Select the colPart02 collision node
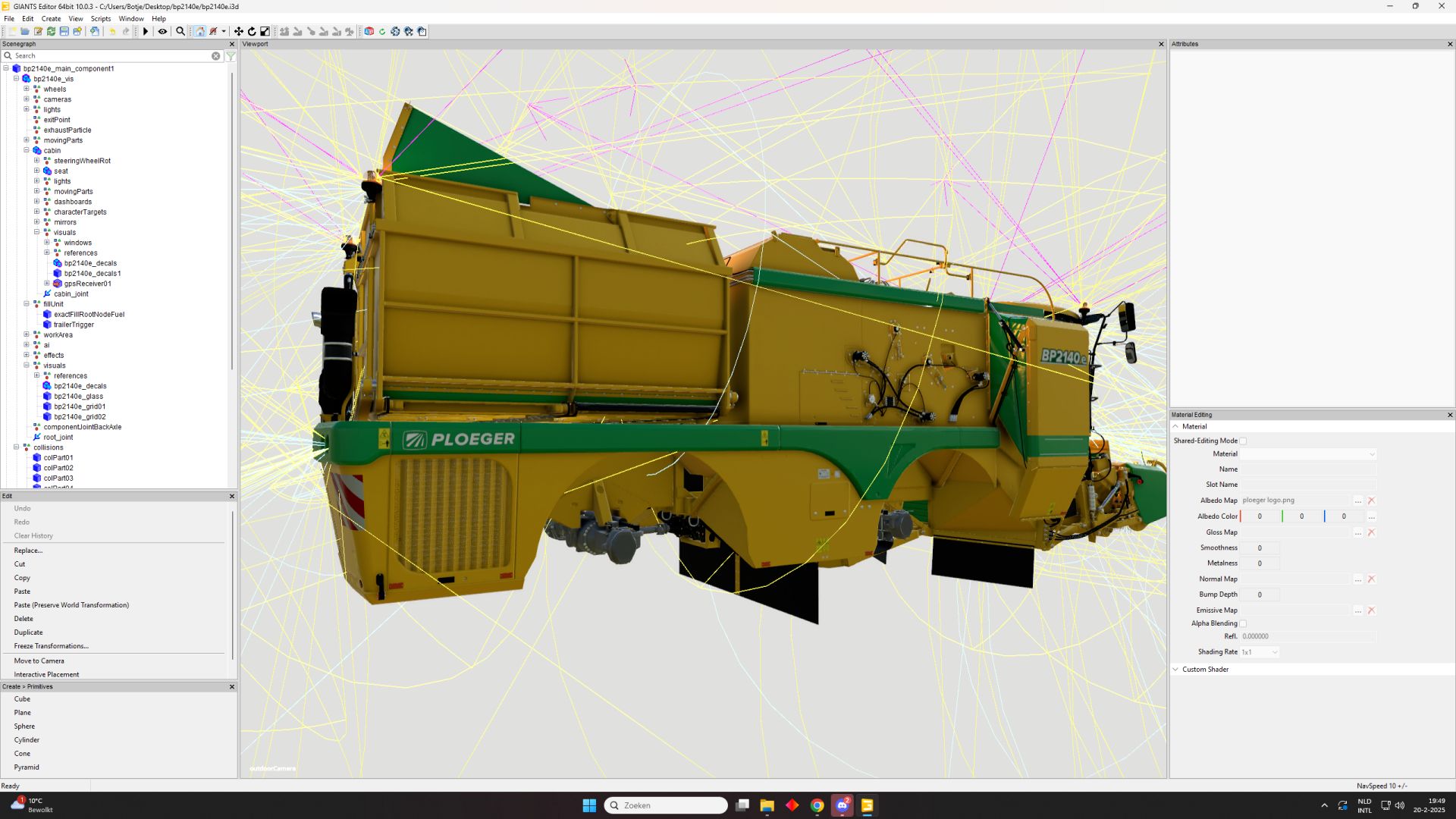1456x819 pixels. [x=58, y=468]
